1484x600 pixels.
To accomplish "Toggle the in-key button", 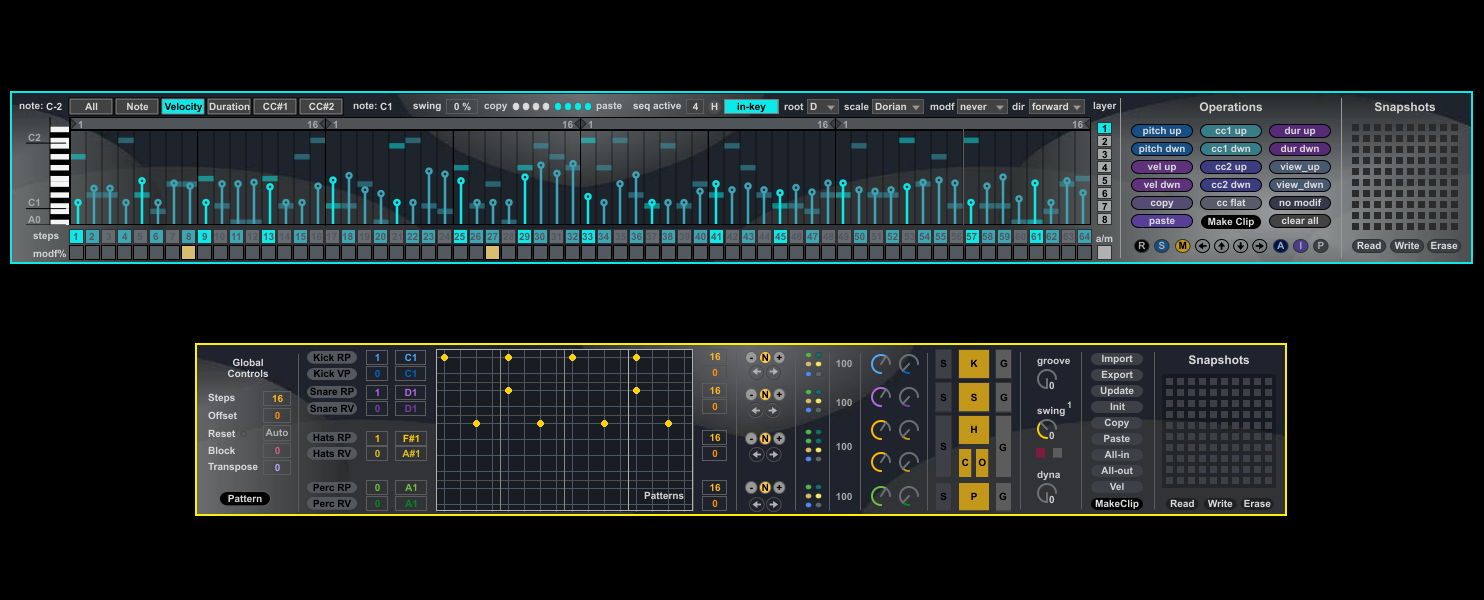I will [751, 106].
